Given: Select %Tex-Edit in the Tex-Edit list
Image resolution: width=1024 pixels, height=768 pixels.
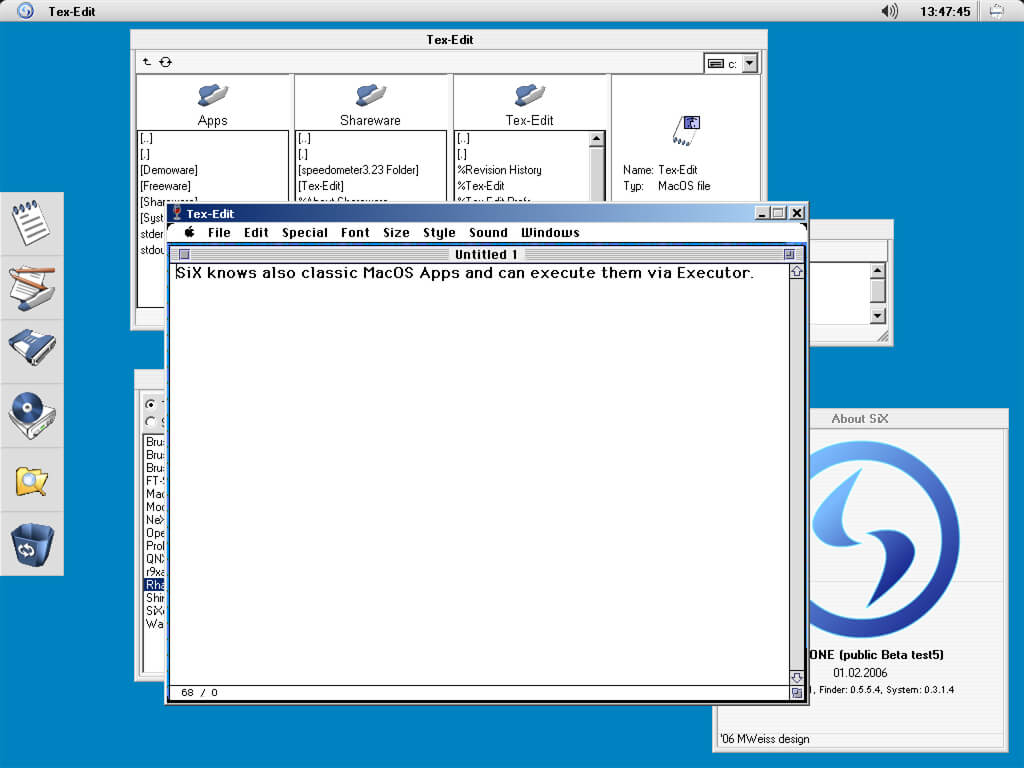Looking at the screenshot, I should (x=480, y=186).
